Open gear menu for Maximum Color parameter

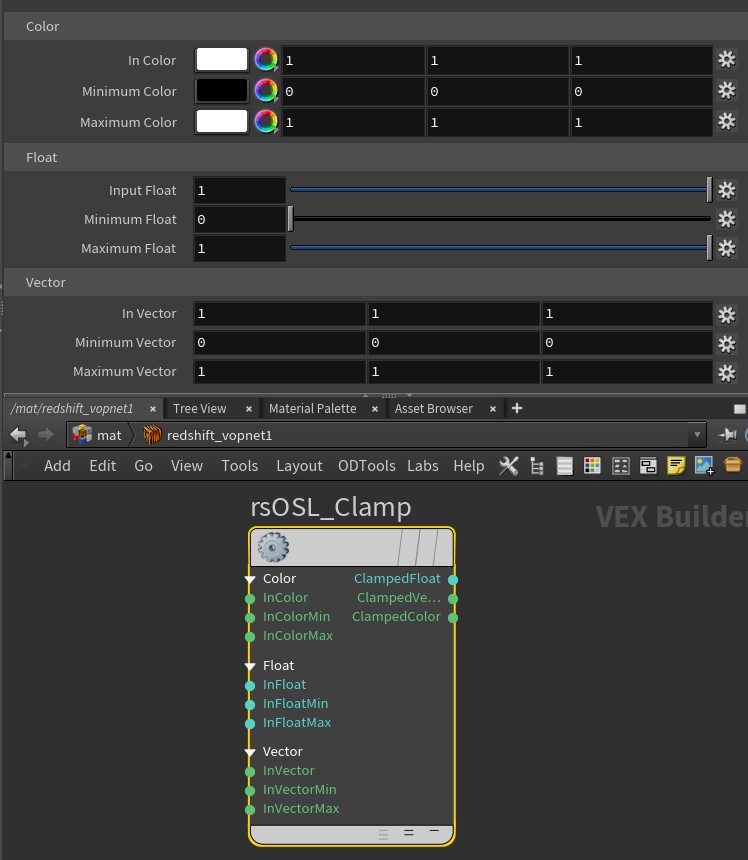727,122
